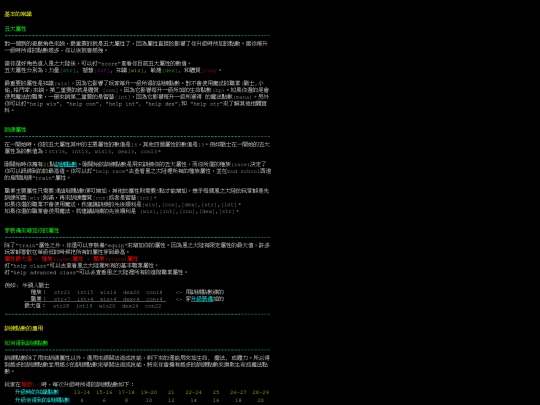
Task: Click the "help wis" command text
Action: pyautogui.click(x=42, y=104)
